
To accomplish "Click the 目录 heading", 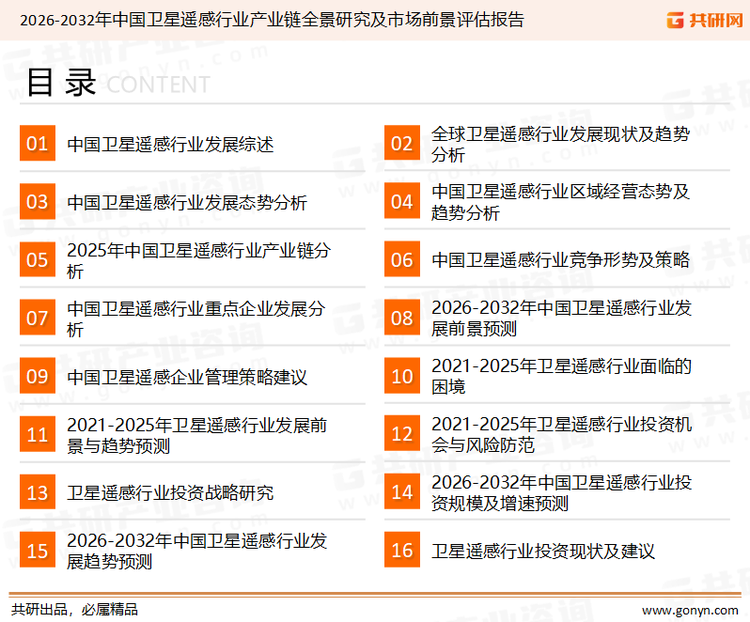I will point(61,82).
